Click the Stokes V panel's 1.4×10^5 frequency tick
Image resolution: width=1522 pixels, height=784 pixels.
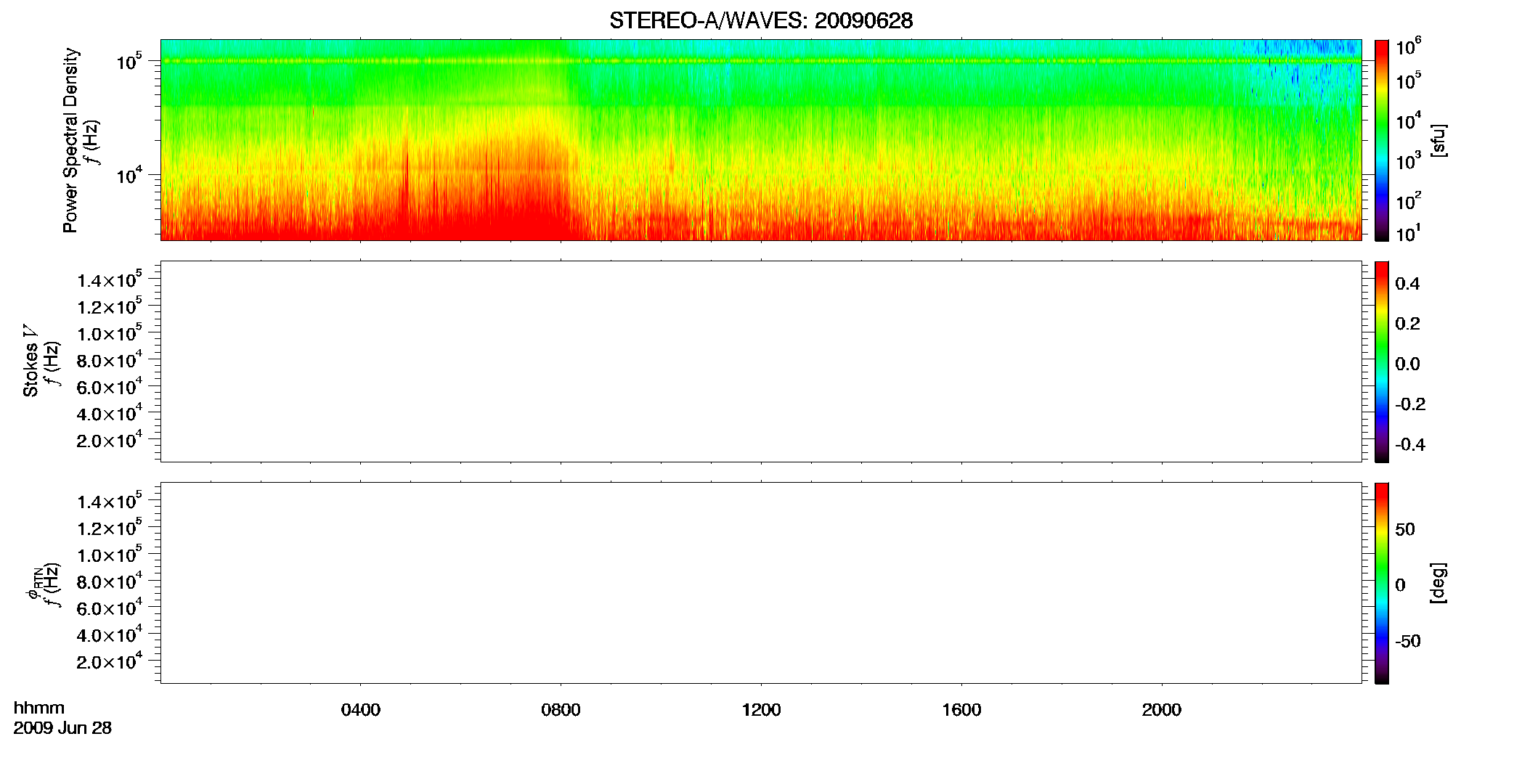110,279
